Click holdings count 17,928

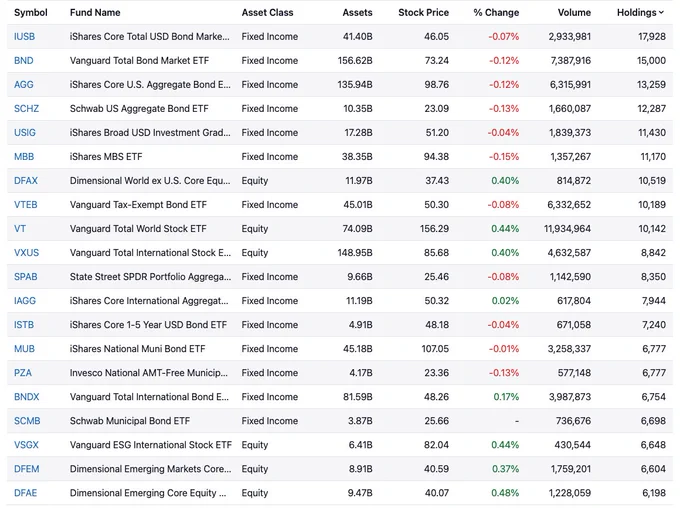coord(652,36)
